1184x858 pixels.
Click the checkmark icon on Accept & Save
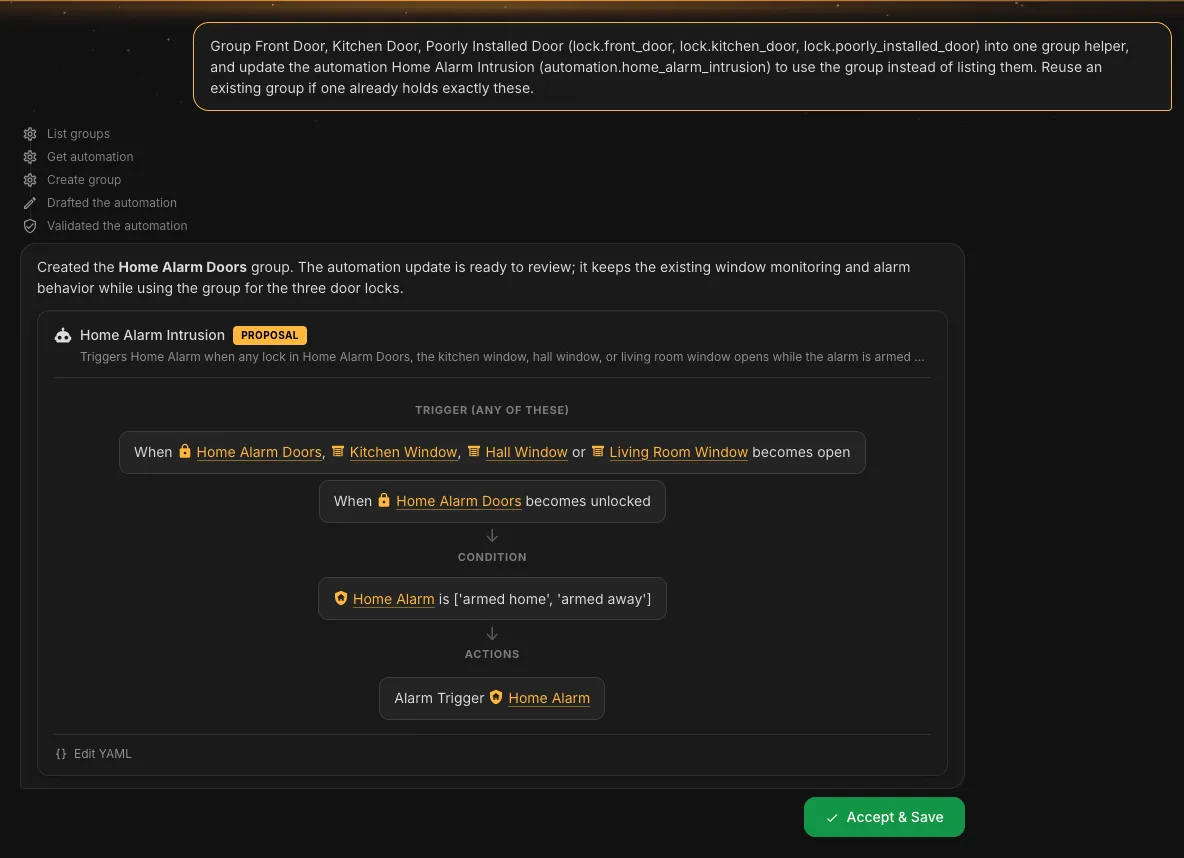point(831,818)
